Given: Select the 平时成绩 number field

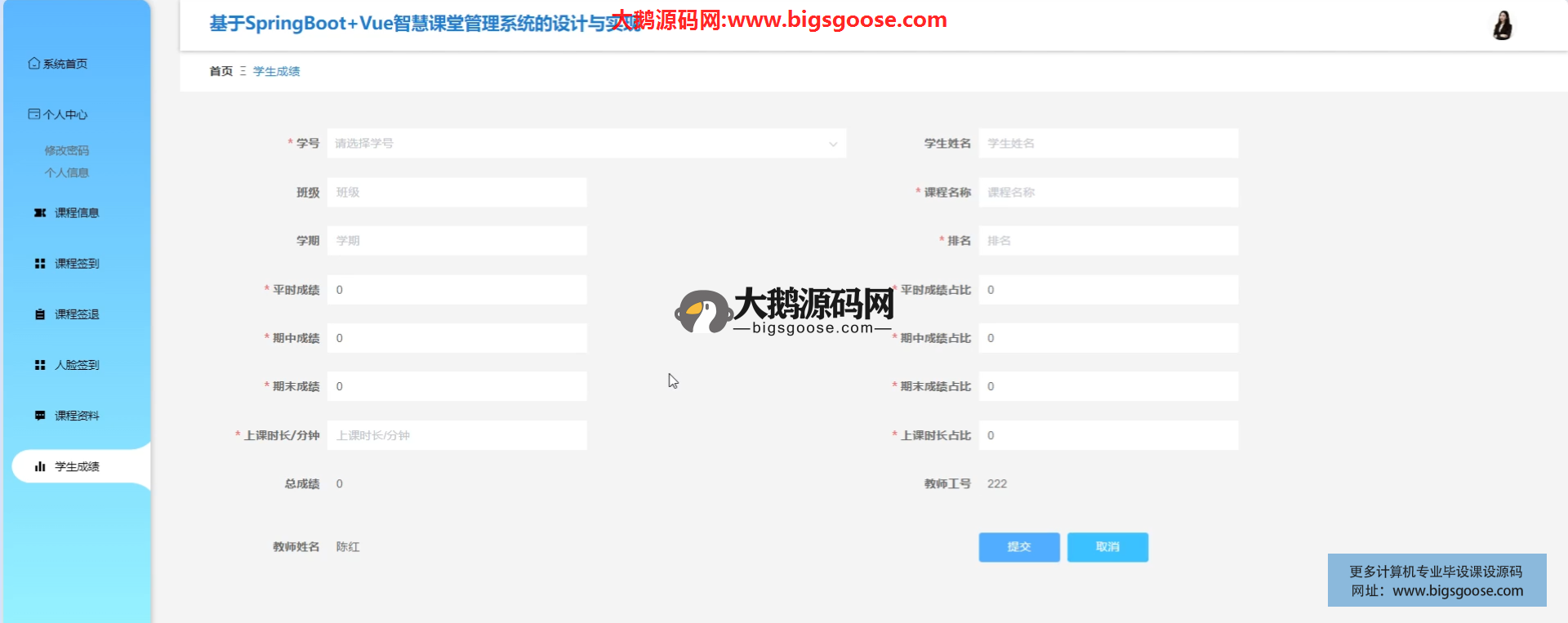Looking at the screenshot, I should [x=457, y=290].
